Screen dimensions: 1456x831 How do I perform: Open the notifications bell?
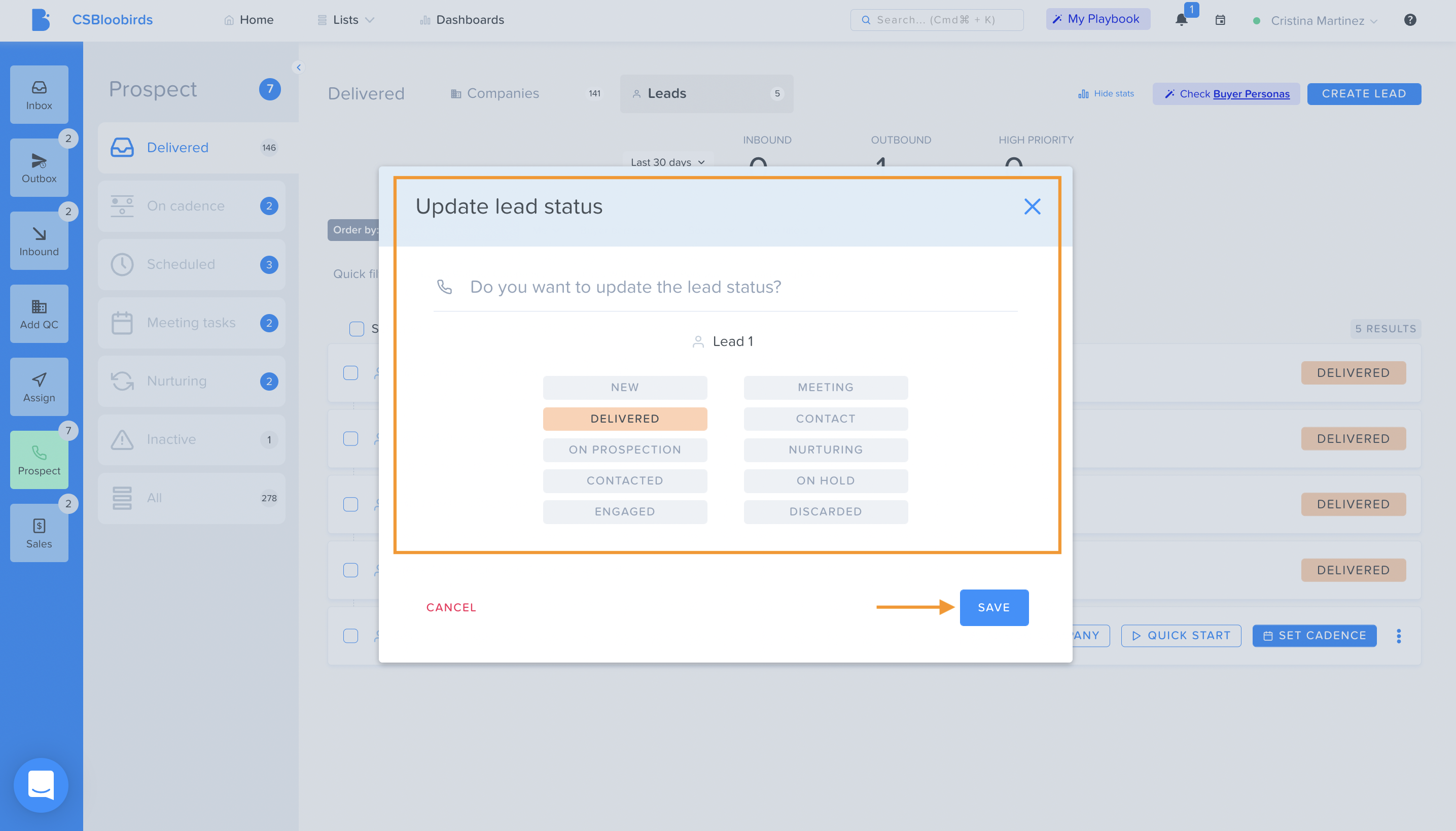1182,20
